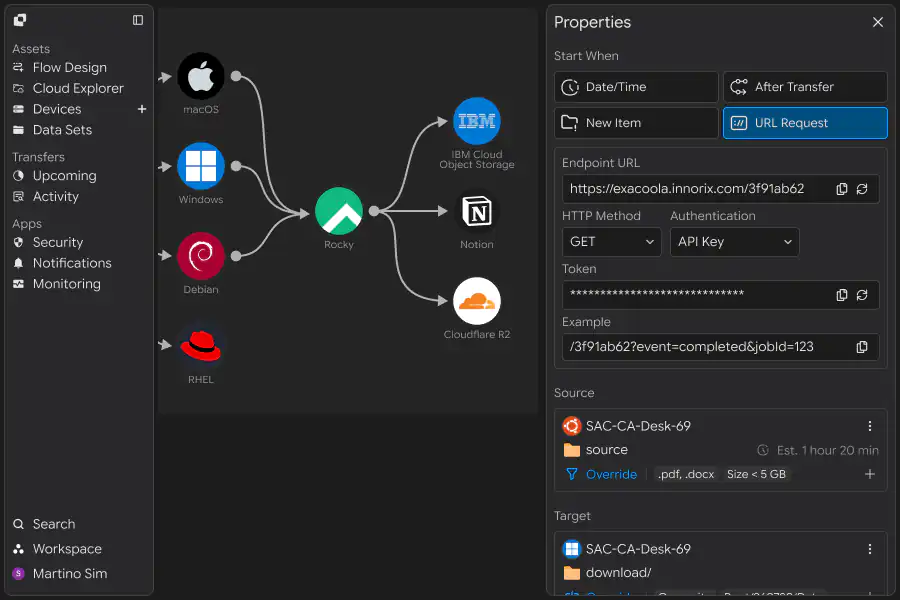This screenshot has width=900, height=600.
Task: Select the Debian node icon
Action: pyautogui.click(x=201, y=256)
